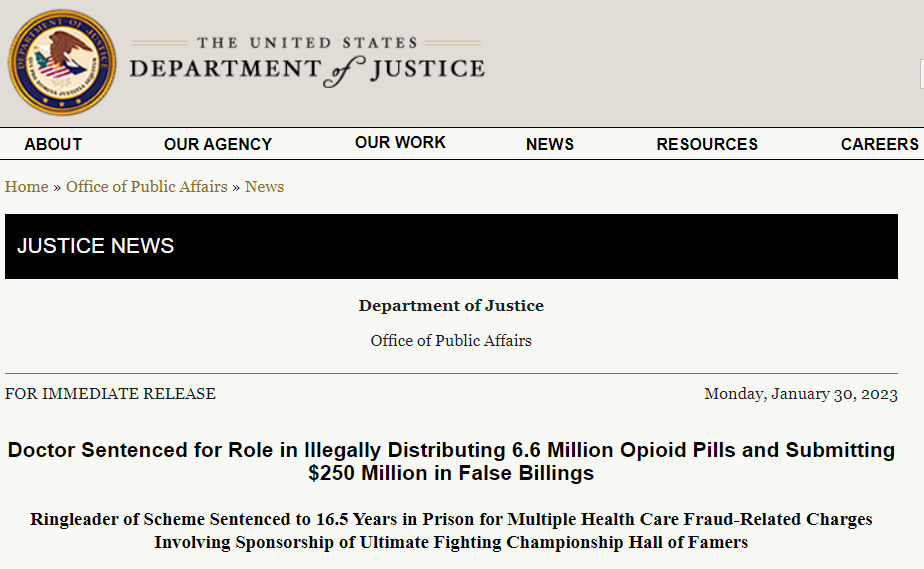Click the black JUSTICE NEWS banner
The width and height of the screenshot is (924, 569).
(x=451, y=246)
